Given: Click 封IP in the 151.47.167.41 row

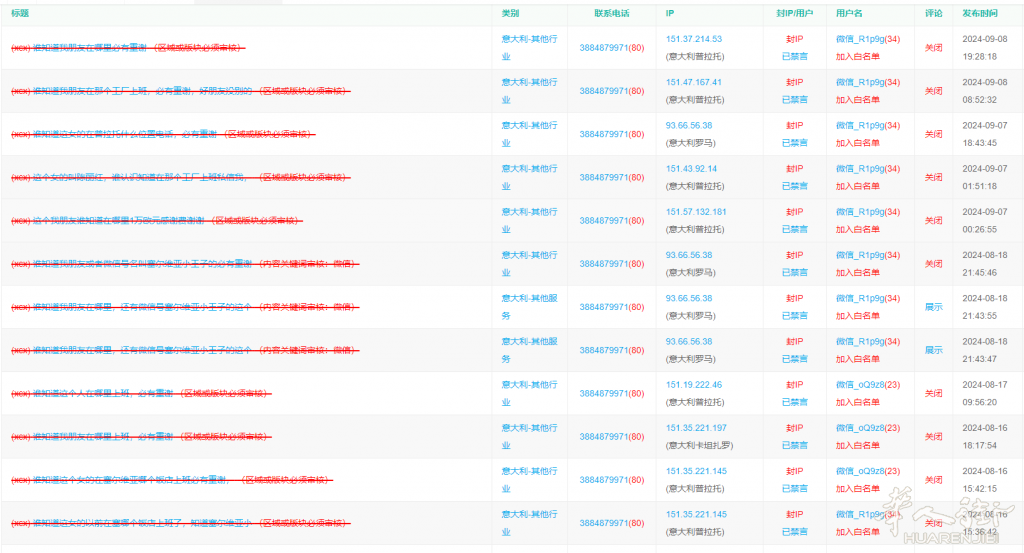Looking at the screenshot, I should pyautogui.click(x=794, y=83).
